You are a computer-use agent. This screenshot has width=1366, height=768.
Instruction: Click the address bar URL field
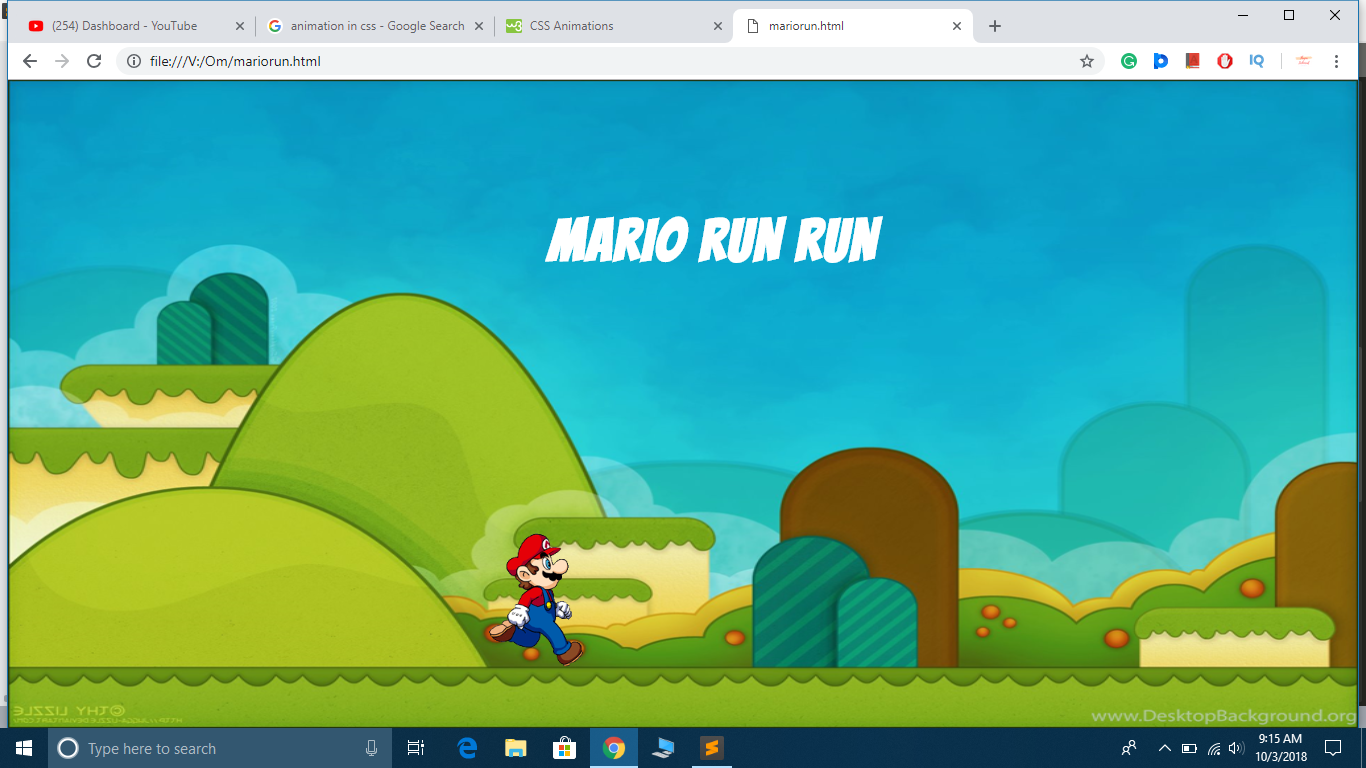pos(600,61)
